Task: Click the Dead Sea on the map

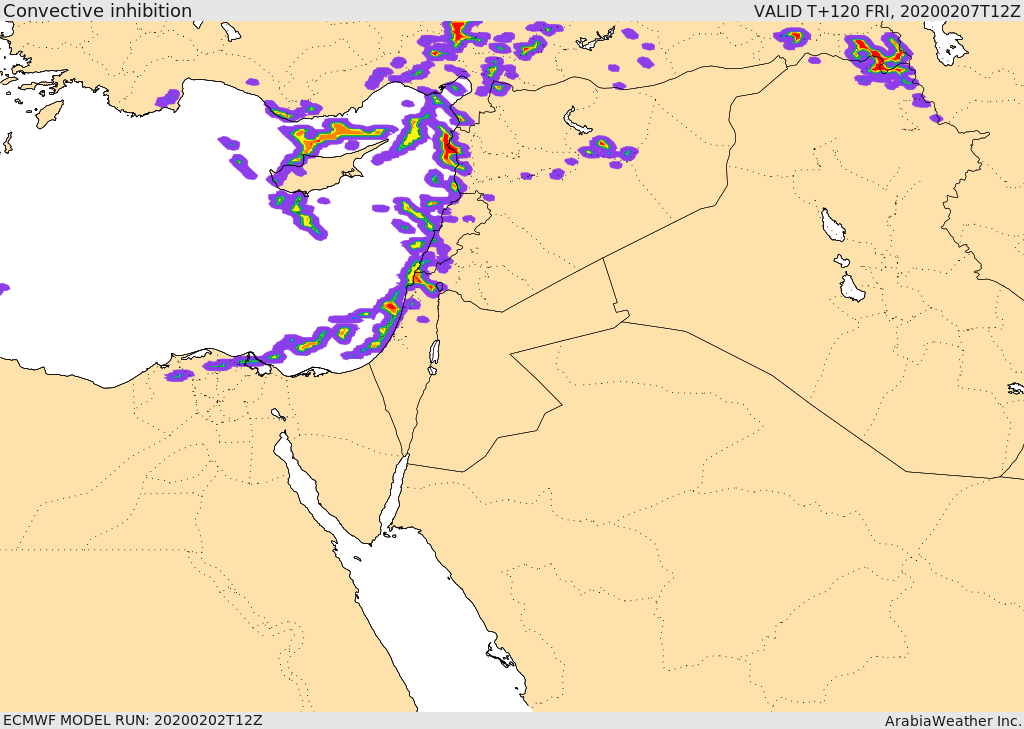Action: pos(434,357)
